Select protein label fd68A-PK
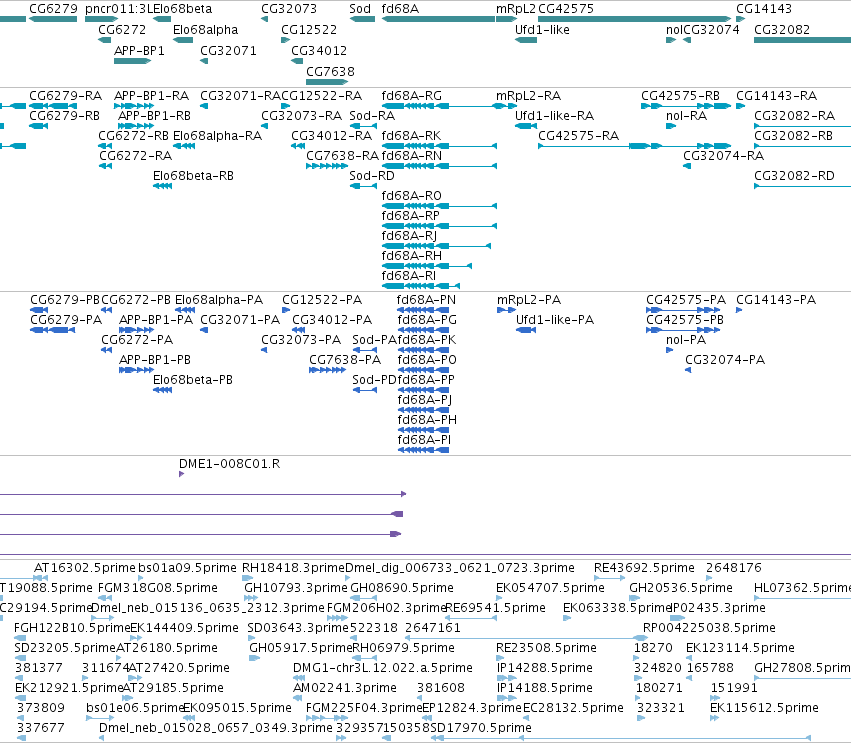The width and height of the screenshot is (851, 743). 427,340
